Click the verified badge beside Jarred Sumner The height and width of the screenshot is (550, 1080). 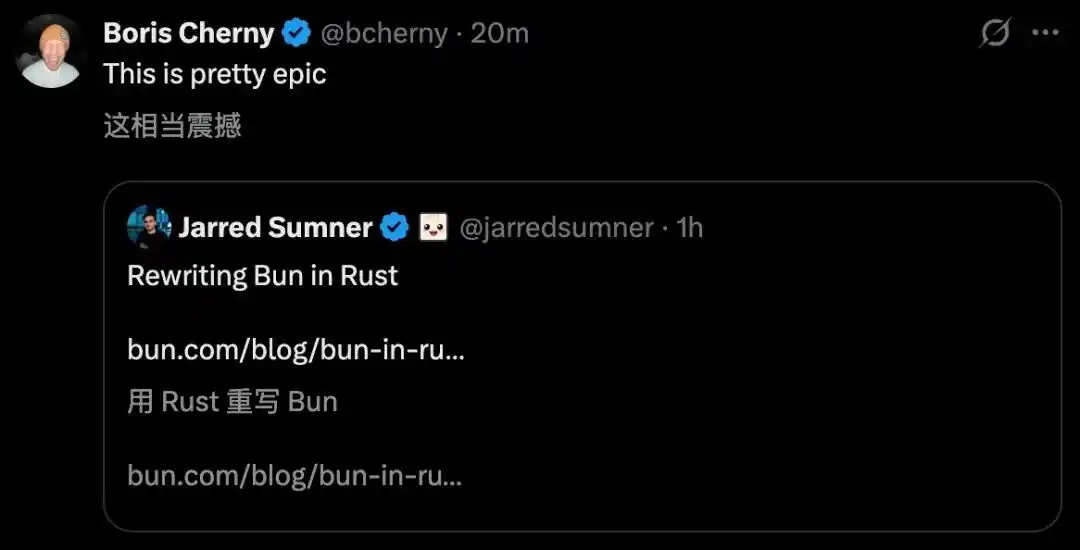pos(395,227)
